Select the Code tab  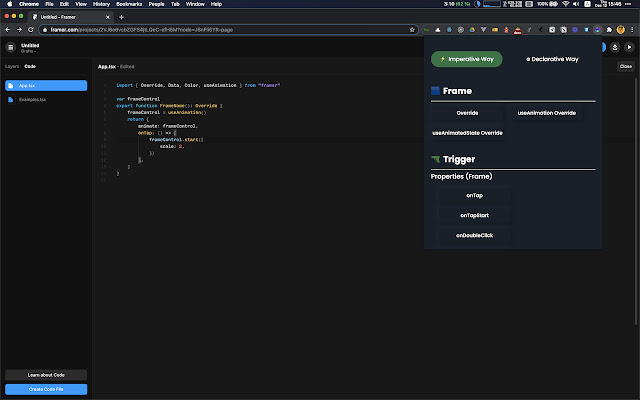click(30, 66)
